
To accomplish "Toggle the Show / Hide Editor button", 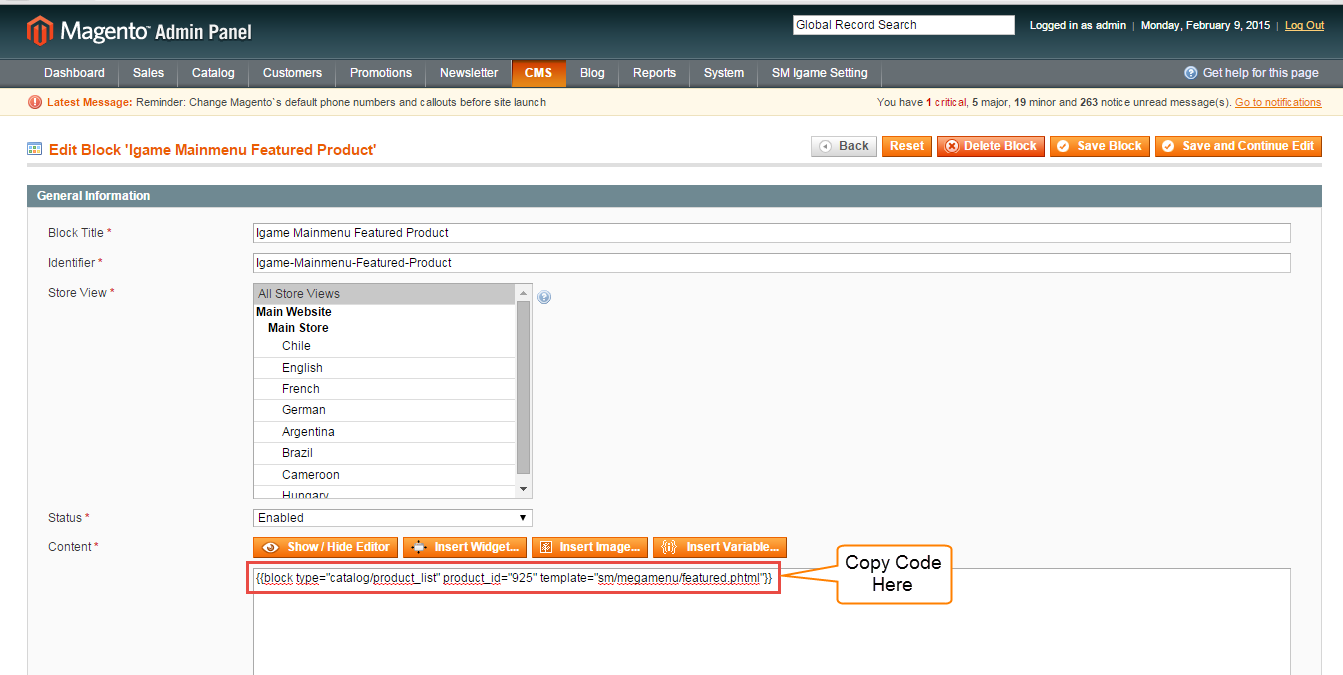I will point(326,547).
